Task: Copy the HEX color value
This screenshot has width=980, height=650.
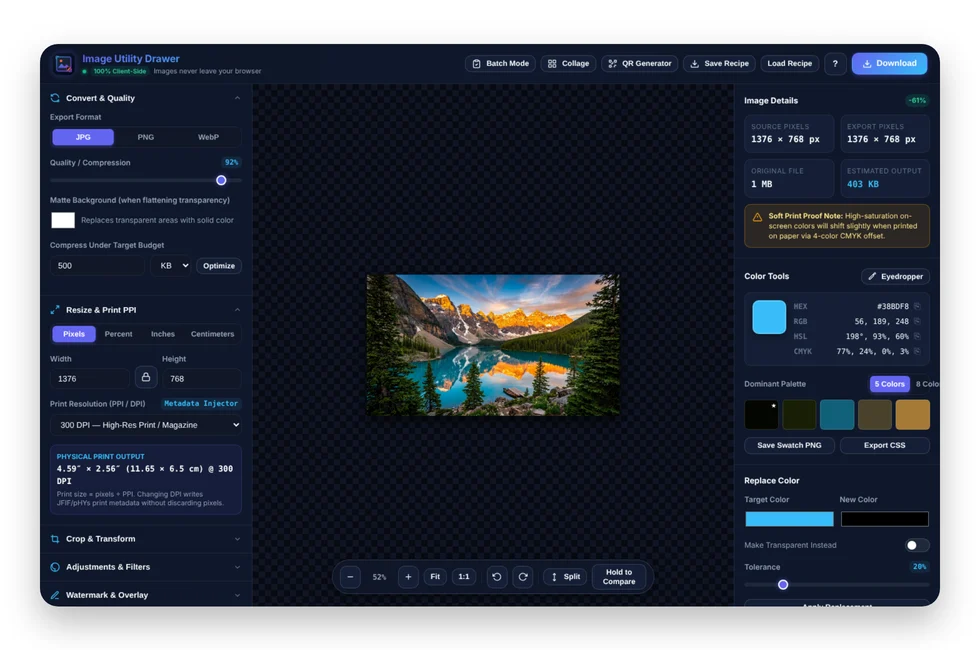Action: click(917, 306)
